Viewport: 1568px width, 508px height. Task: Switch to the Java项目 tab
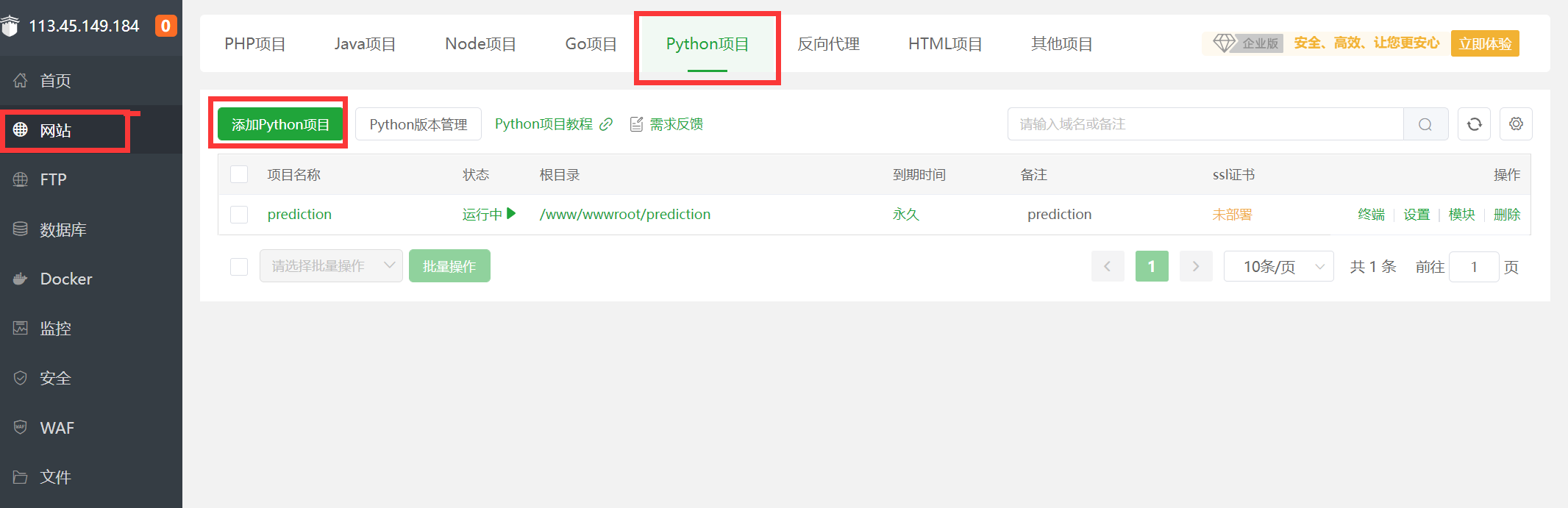[x=365, y=44]
